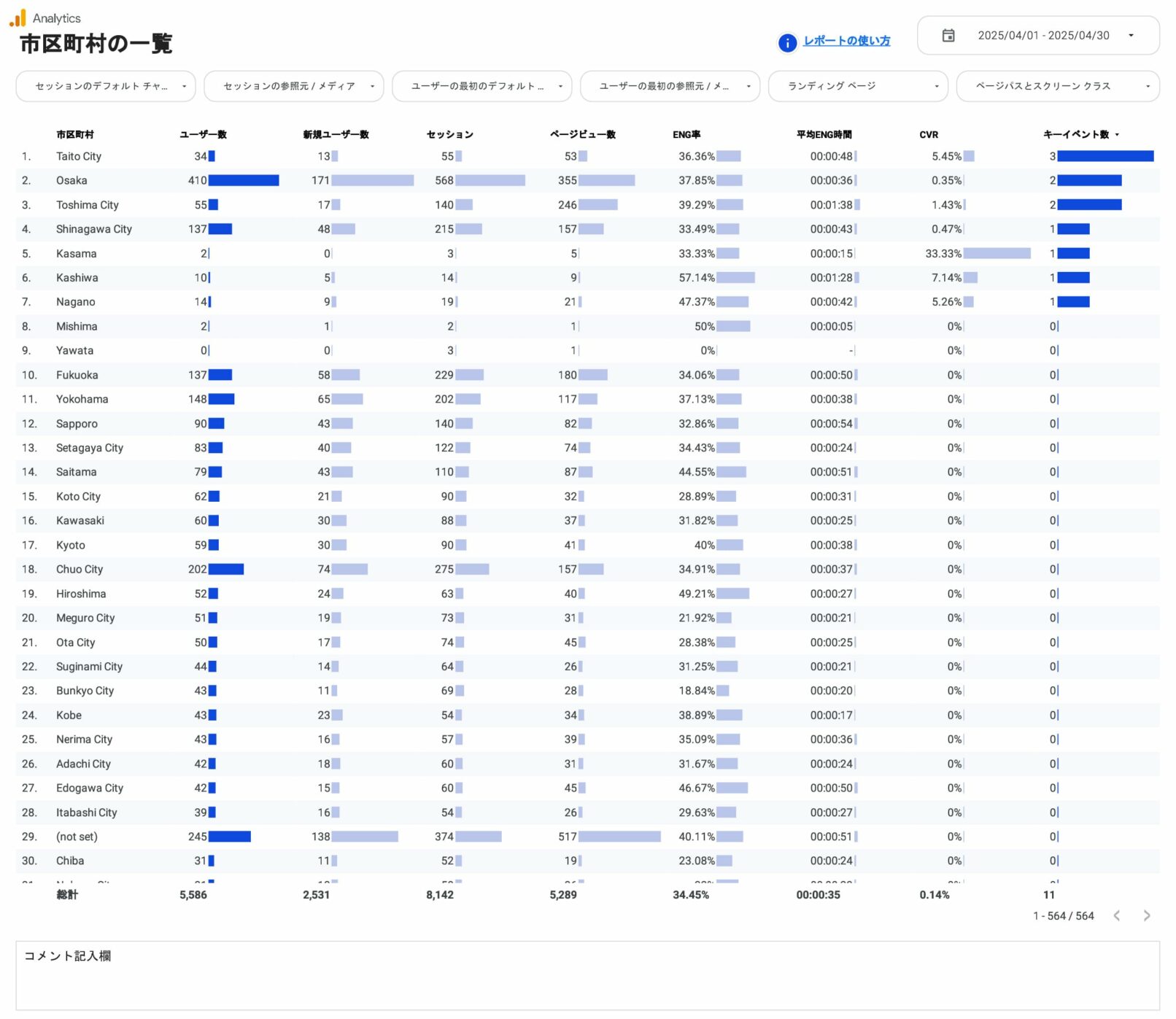Expand the セッションのデフォルト チャネル filter
1176x1019 pixels.
click(x=106, y=86)
